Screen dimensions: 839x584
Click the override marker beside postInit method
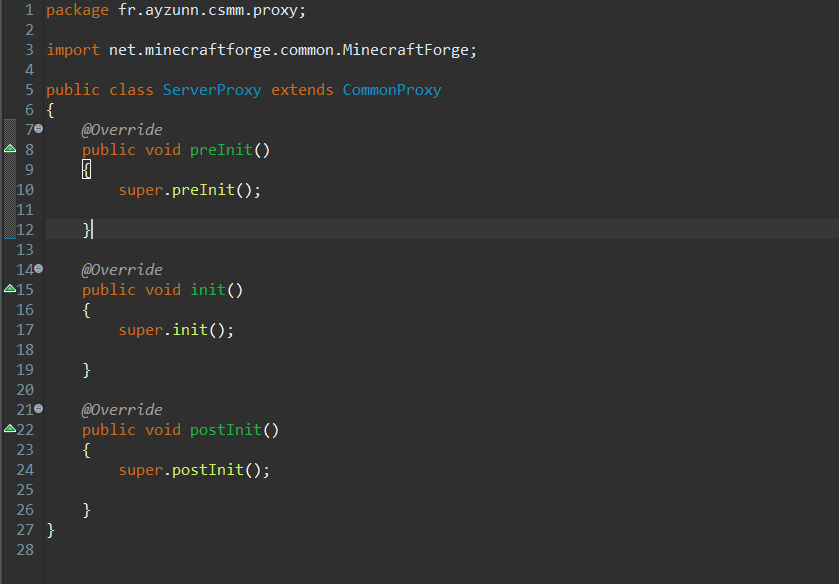tap(9, 428)
